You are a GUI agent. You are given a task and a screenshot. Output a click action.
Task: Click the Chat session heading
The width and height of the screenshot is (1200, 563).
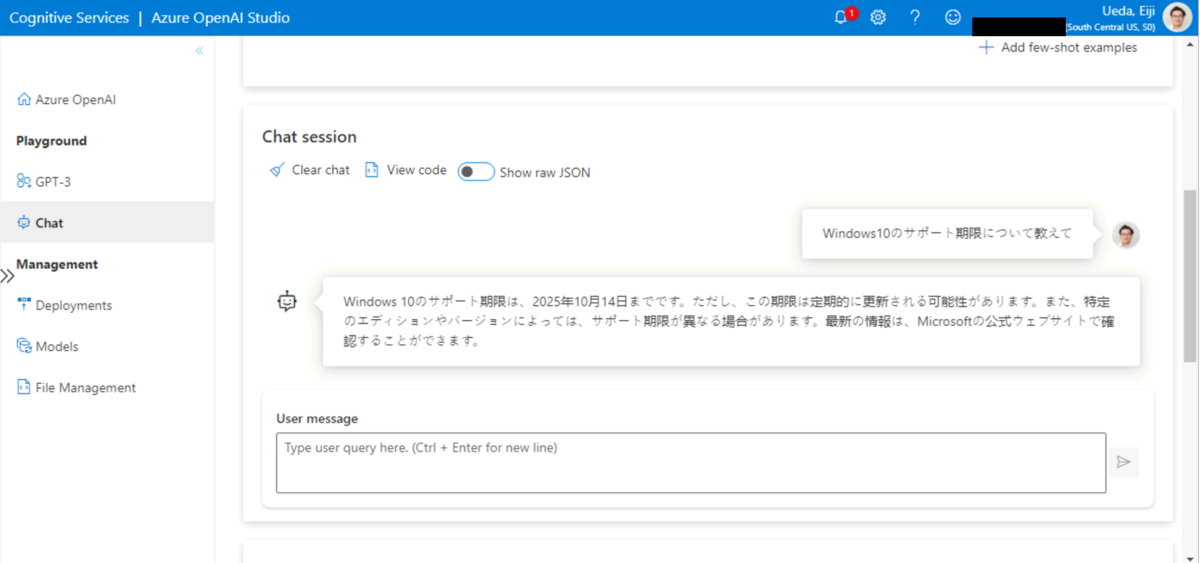click(x=309, y=136)
